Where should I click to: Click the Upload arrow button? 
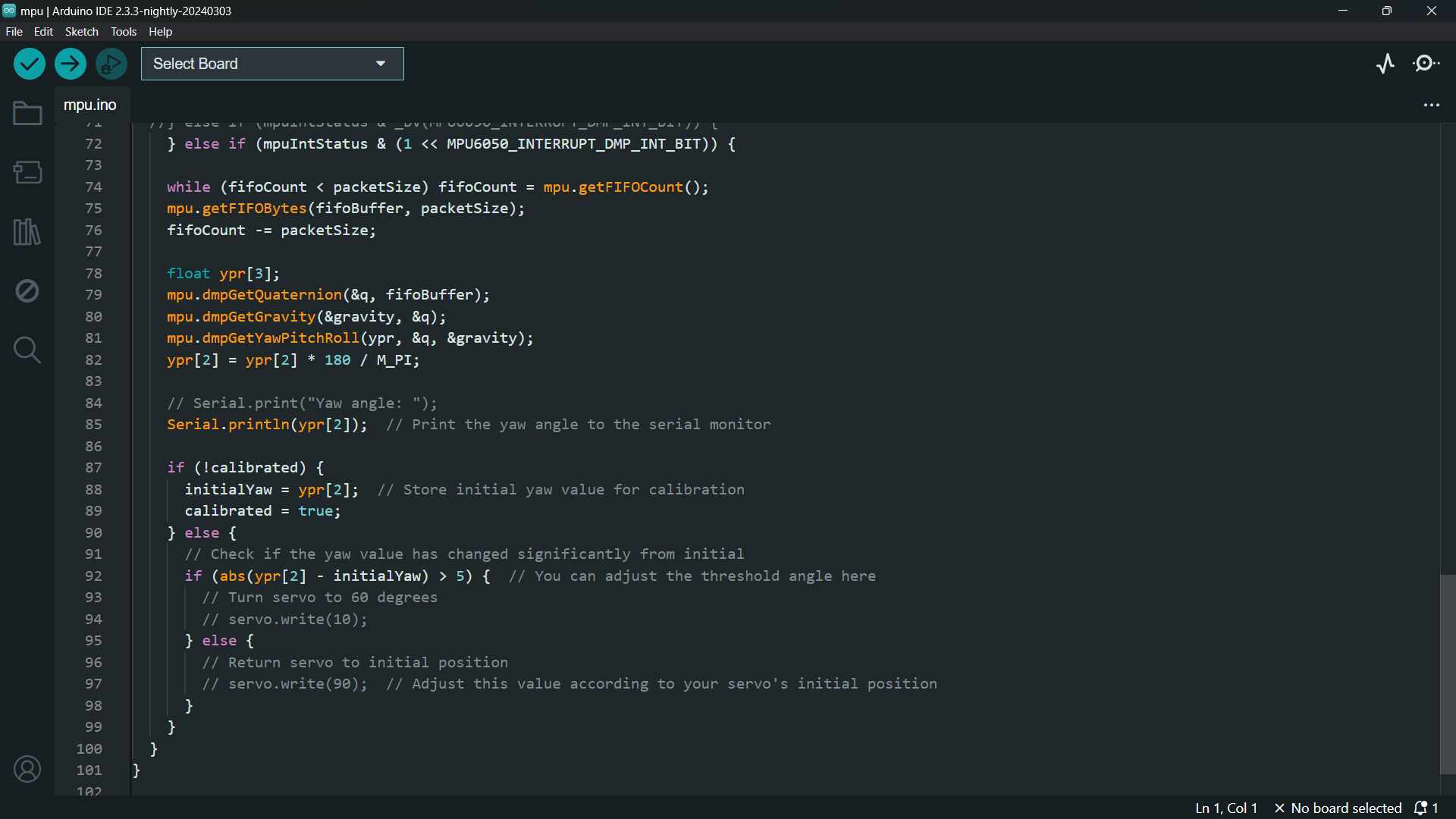click(71, 64)
